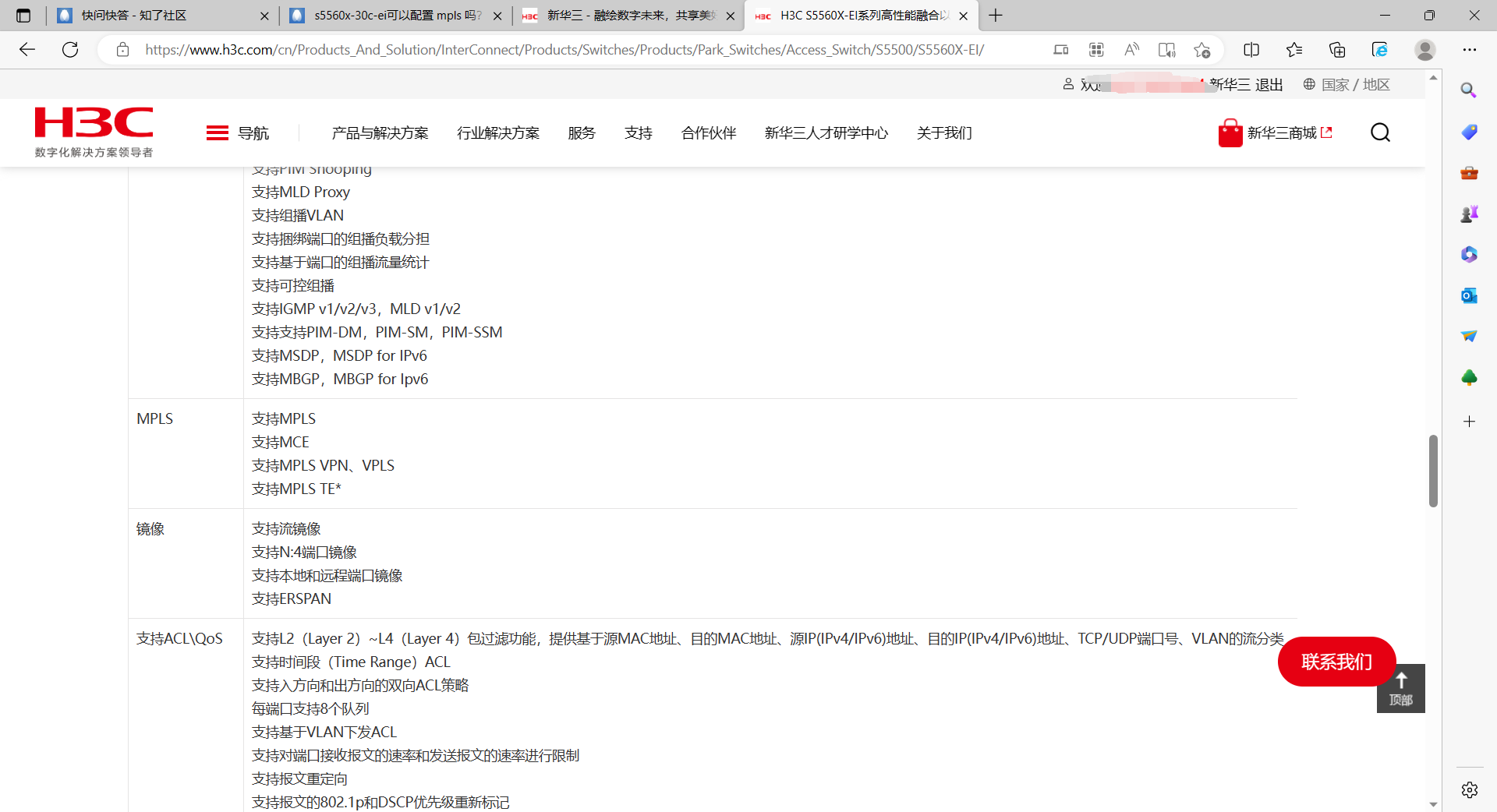The height and width of the screenshot is (812, 1497).
Task: Add this page to favorites star
Action: pos(1201,50)
